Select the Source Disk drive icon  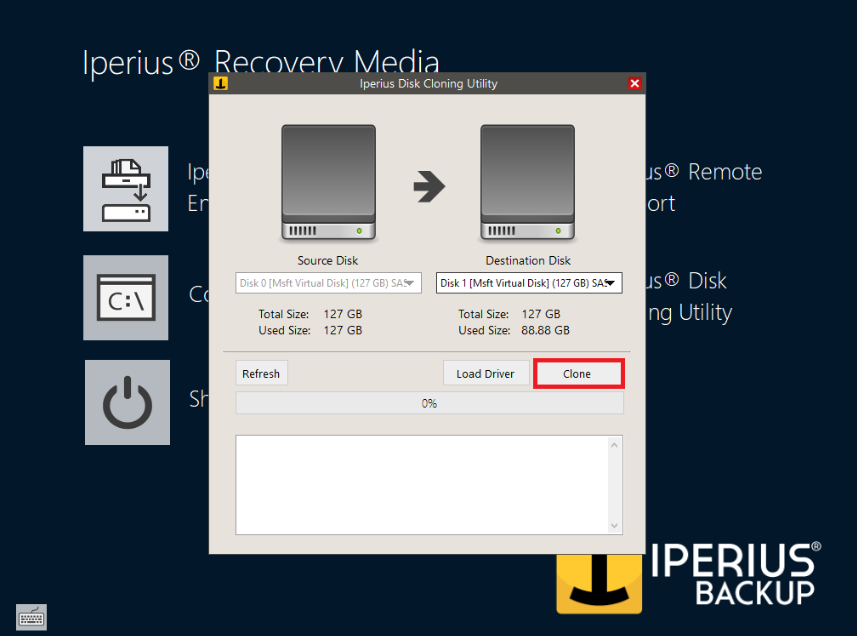pos(327,182)
